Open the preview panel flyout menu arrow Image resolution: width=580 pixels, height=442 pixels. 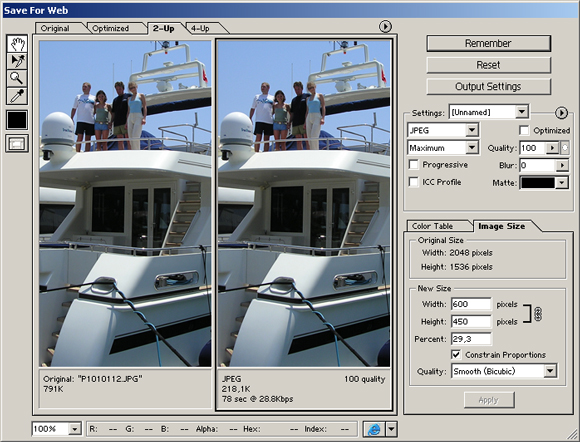[385, 27]
